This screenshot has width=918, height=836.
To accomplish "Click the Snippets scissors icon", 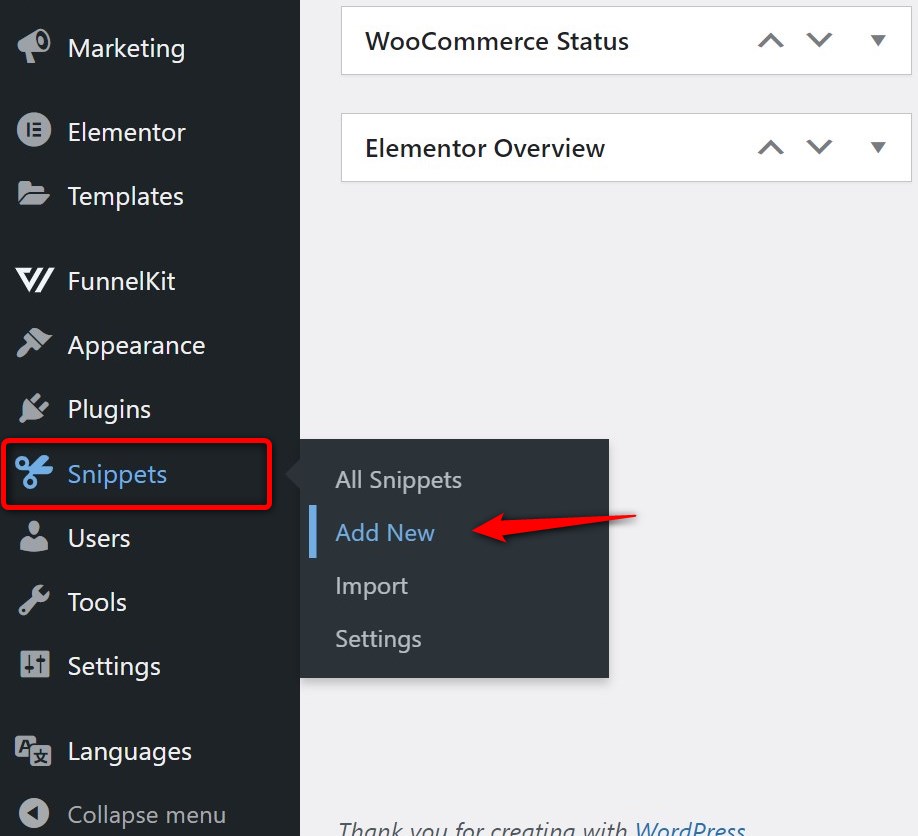I will (x=35, y=473).
